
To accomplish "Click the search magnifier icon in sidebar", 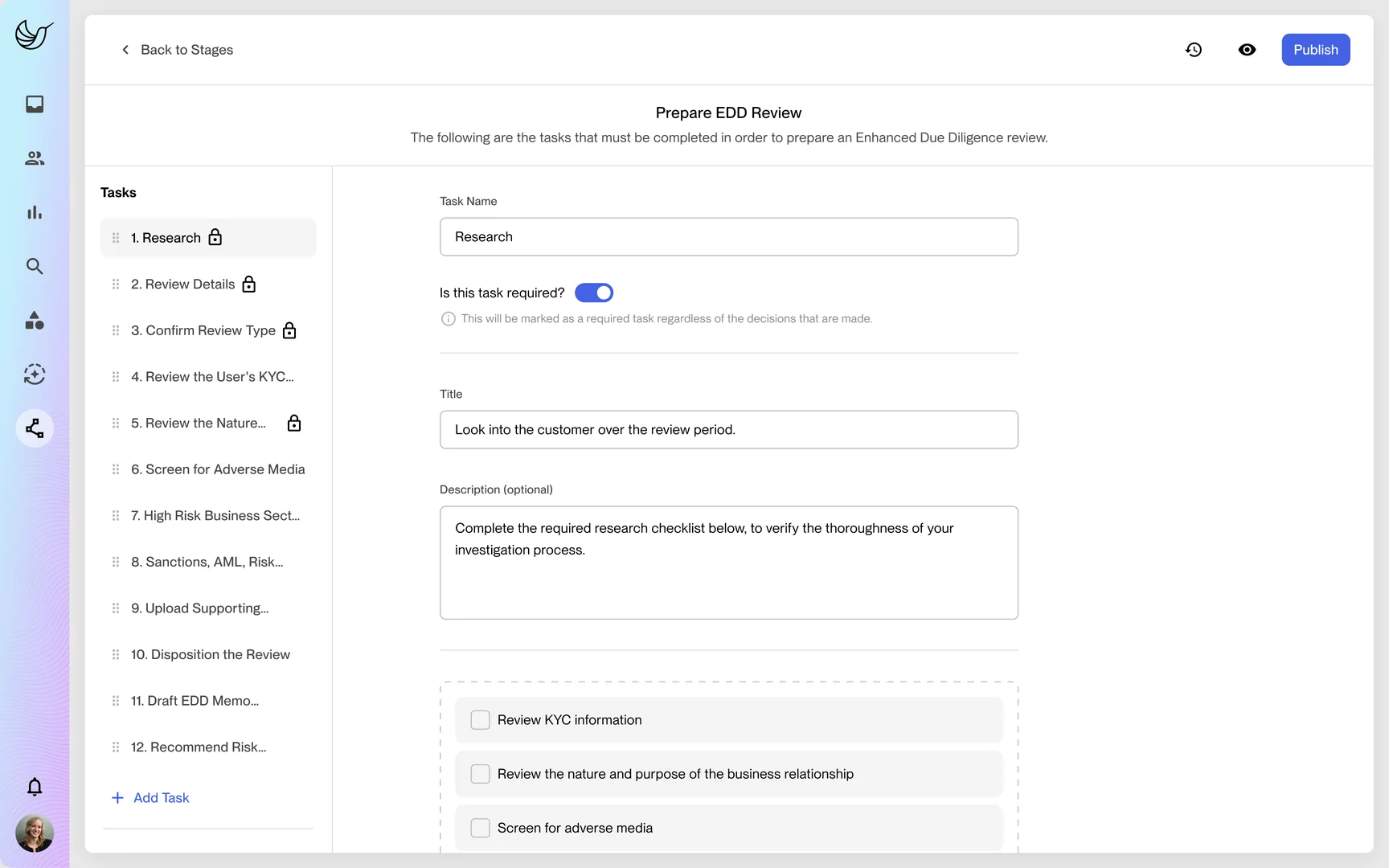I will [35, 266].
